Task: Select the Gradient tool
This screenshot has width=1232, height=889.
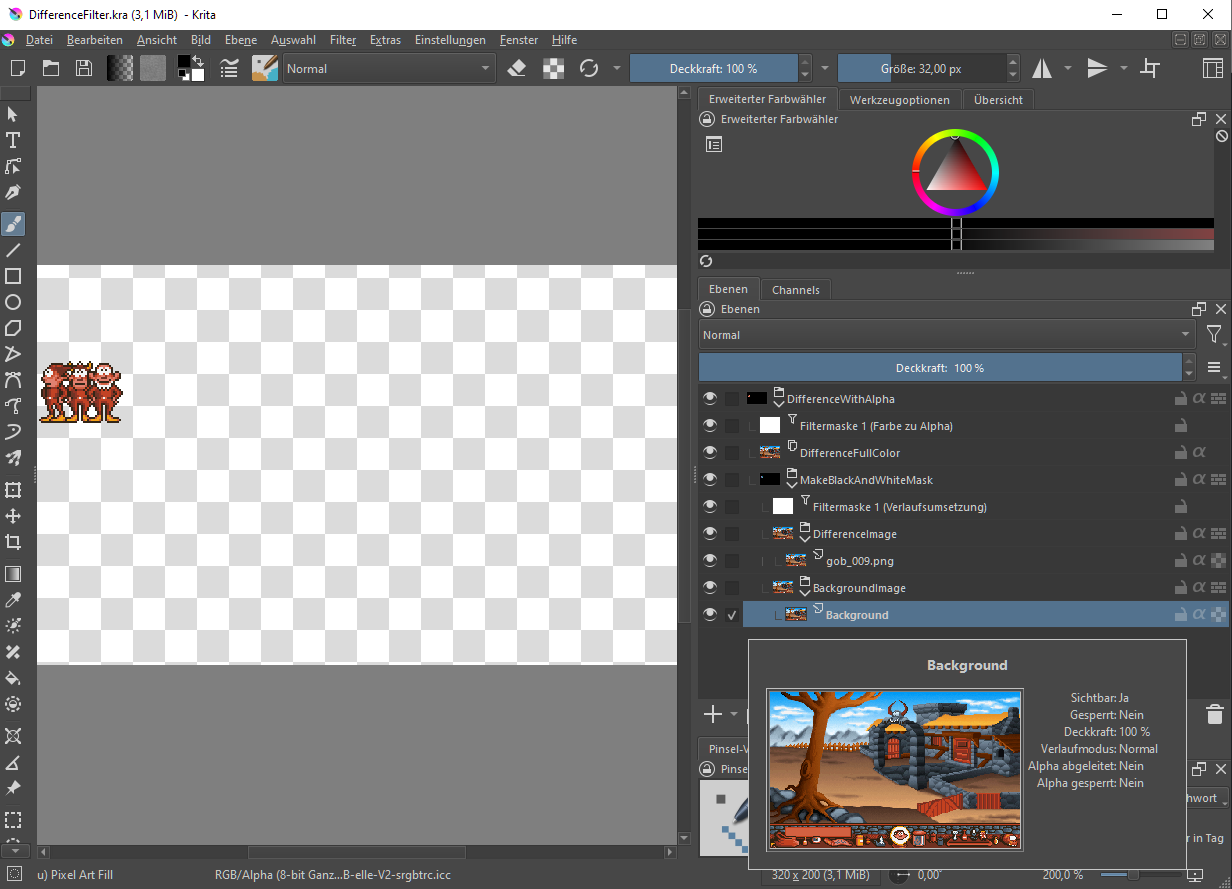Action: [13, 574]
